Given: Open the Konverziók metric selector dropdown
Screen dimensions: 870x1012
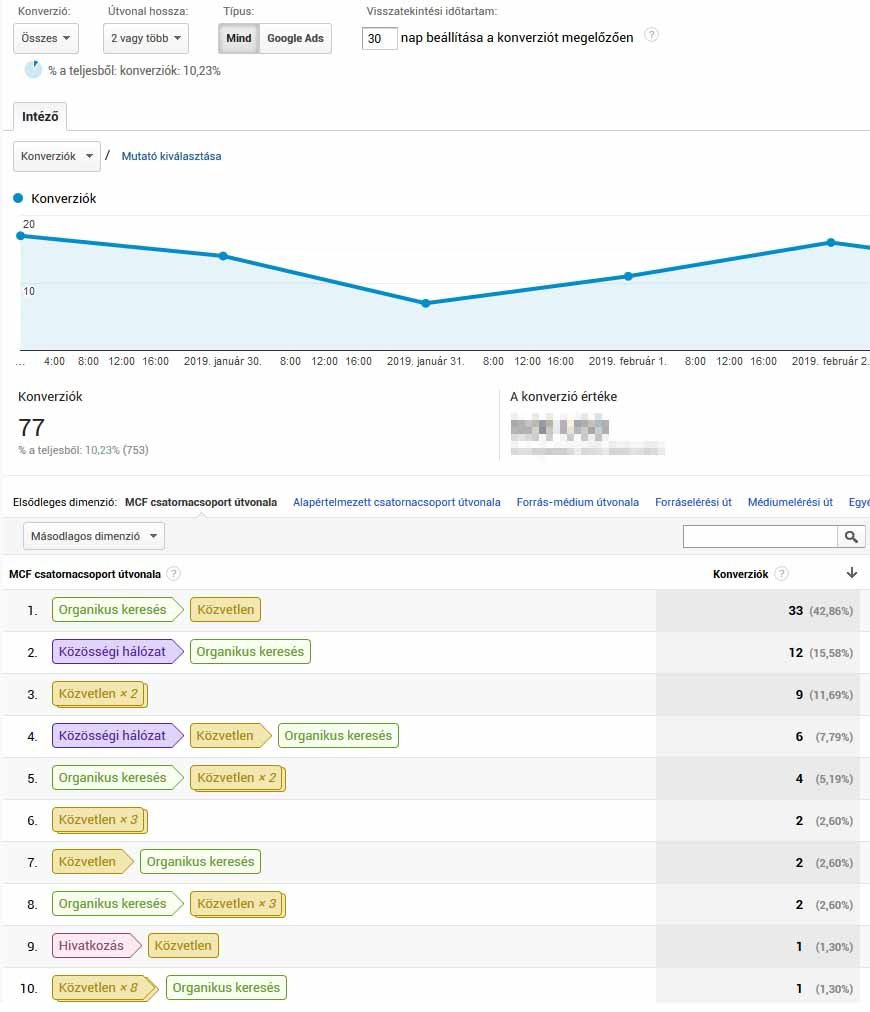Looking at the screenshot, I should [56, 157].
